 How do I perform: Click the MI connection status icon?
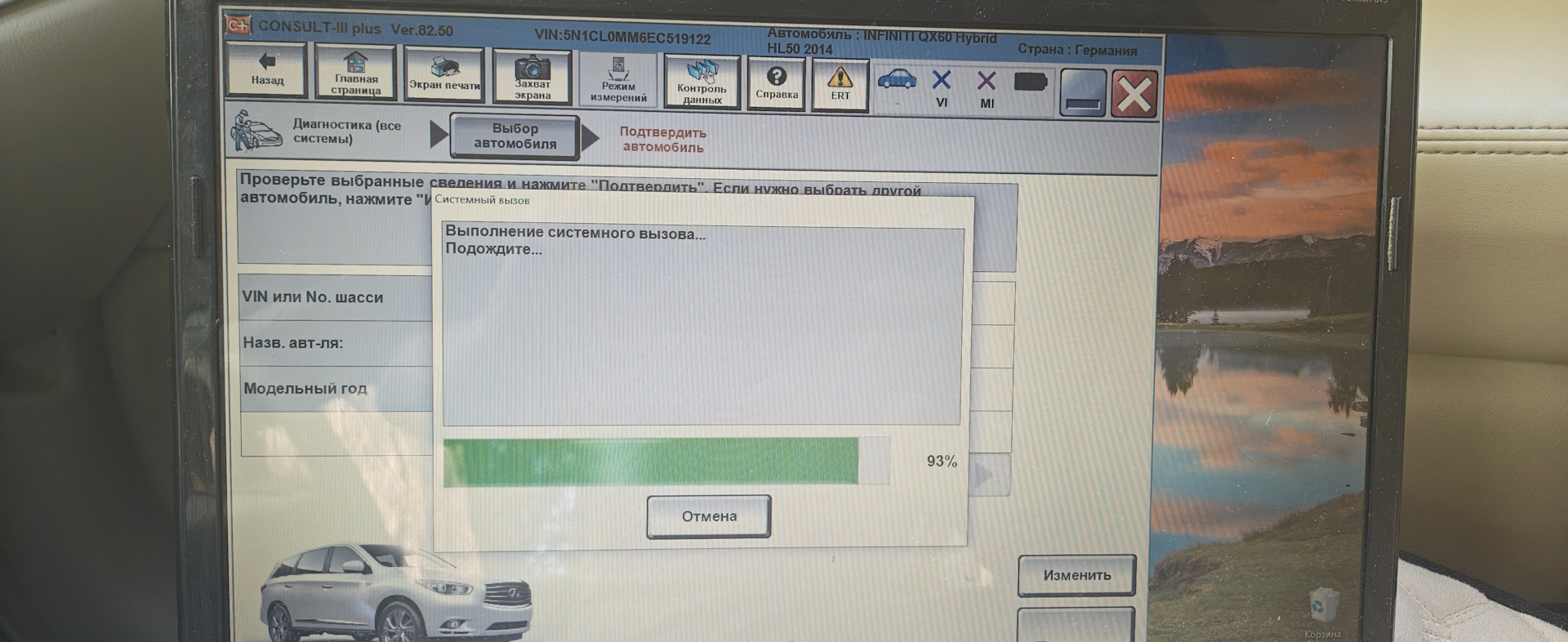pos(987,89)
